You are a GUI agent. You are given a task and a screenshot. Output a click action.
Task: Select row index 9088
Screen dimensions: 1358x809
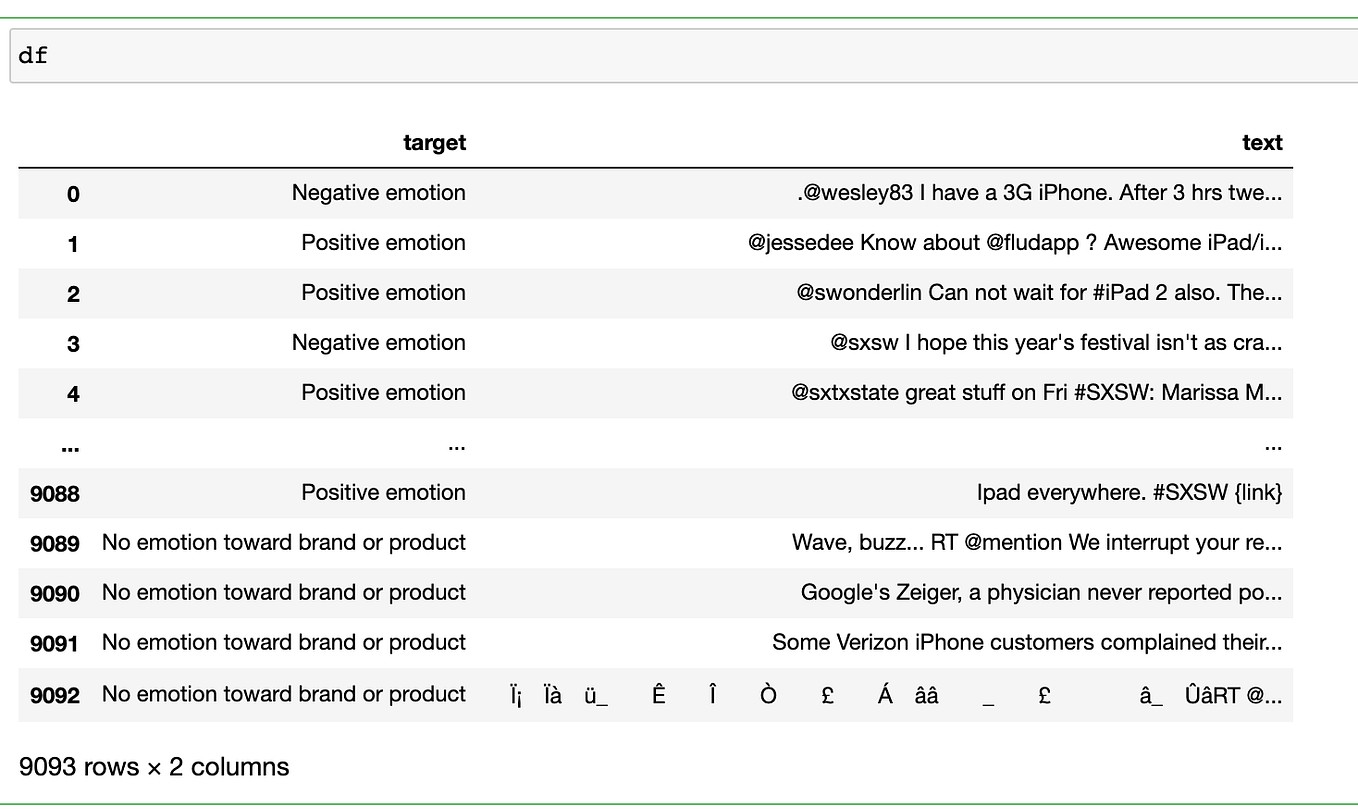point(55,494)
